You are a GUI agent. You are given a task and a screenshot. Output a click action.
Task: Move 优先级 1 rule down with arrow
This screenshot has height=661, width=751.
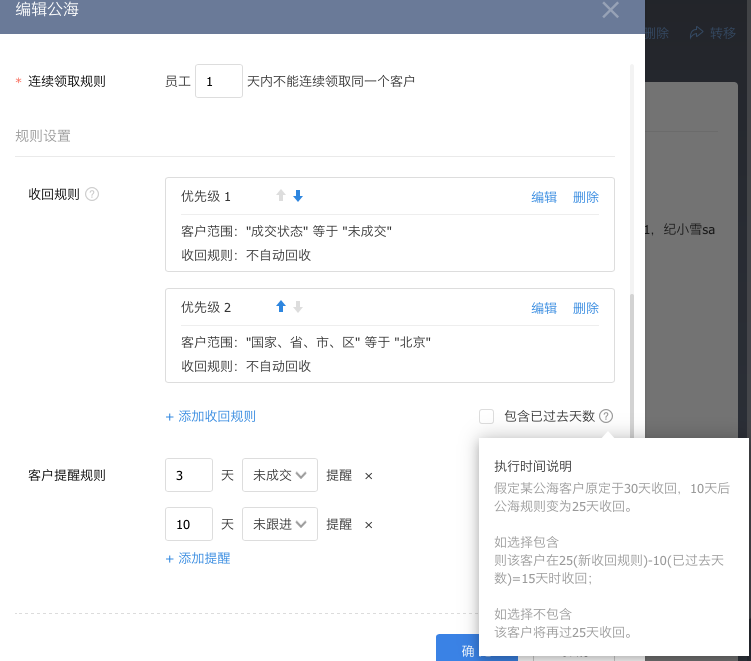click(x=298, y=196)
